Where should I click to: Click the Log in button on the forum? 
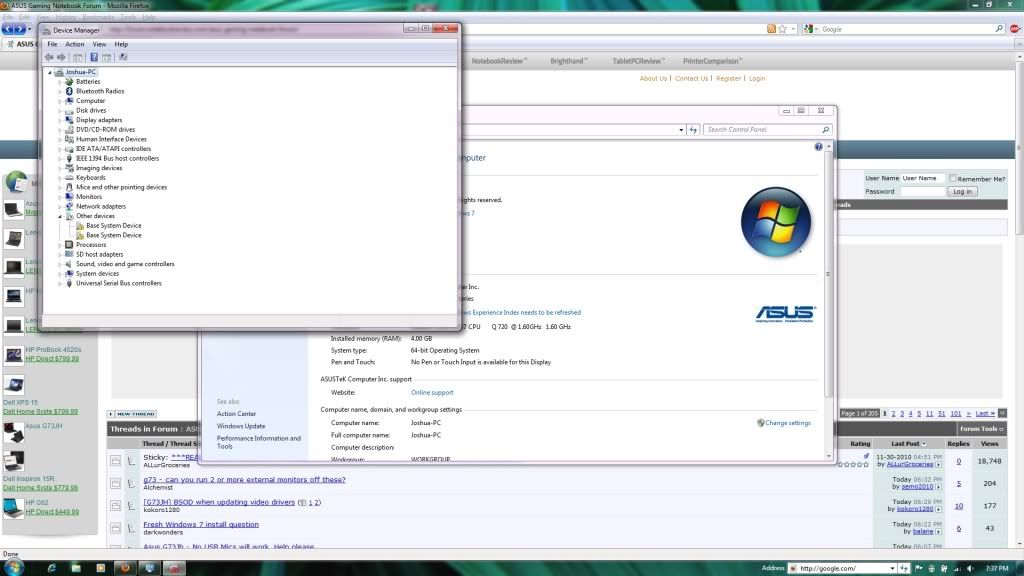point(962,191)
